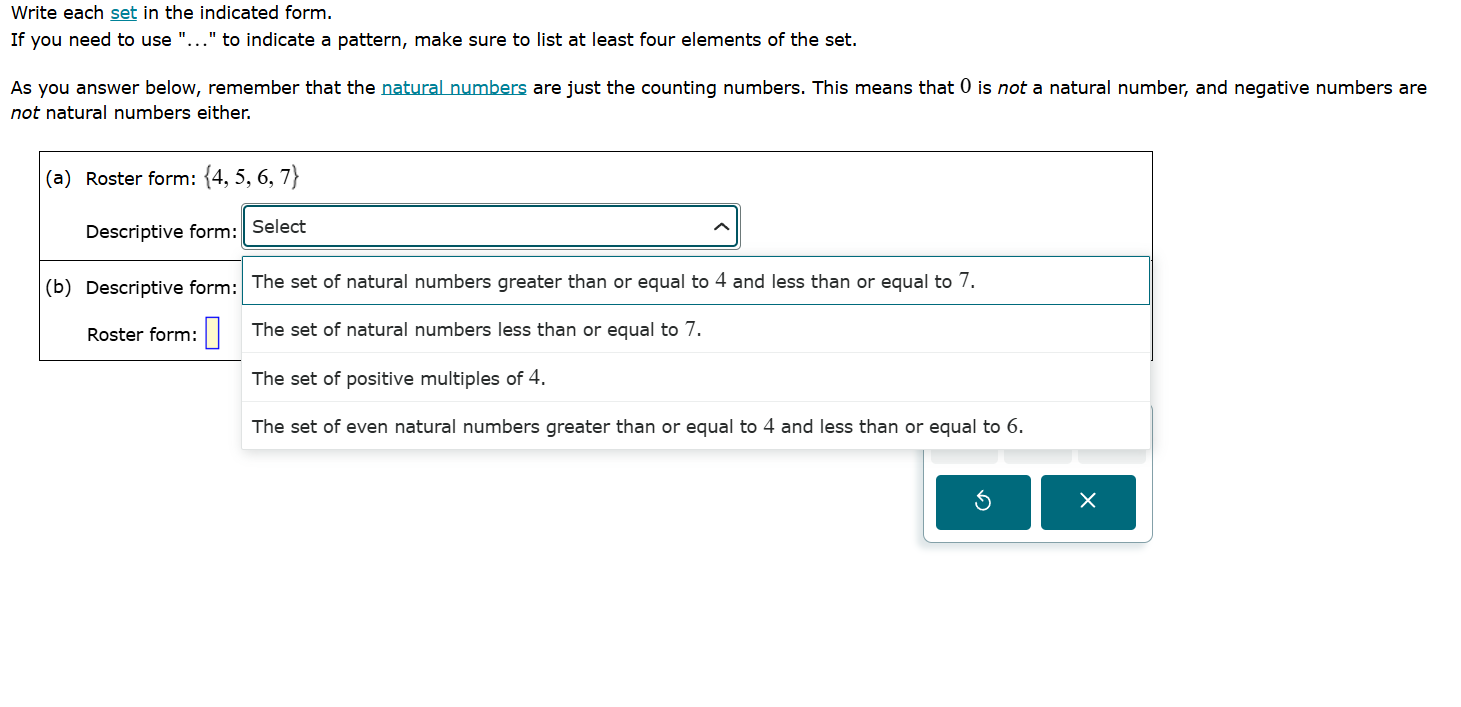Click the undo arrow icon in the answer palette
This screenshot has width=1461, height=707.
(982, 502)
